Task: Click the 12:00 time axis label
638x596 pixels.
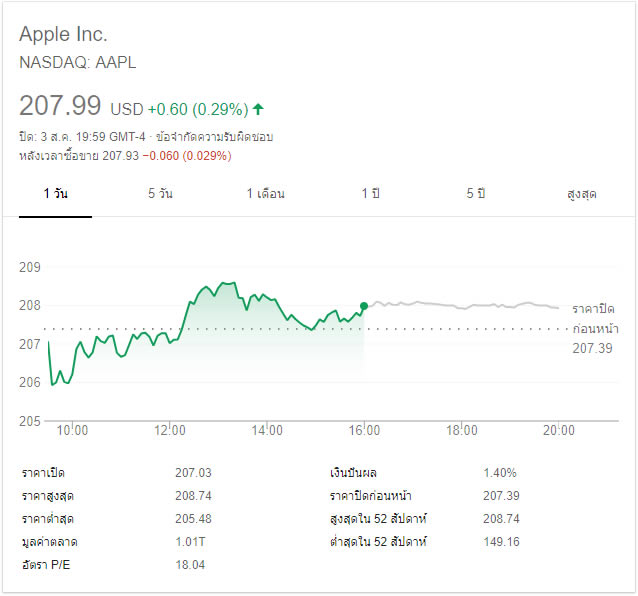Action: pos(170,431)
